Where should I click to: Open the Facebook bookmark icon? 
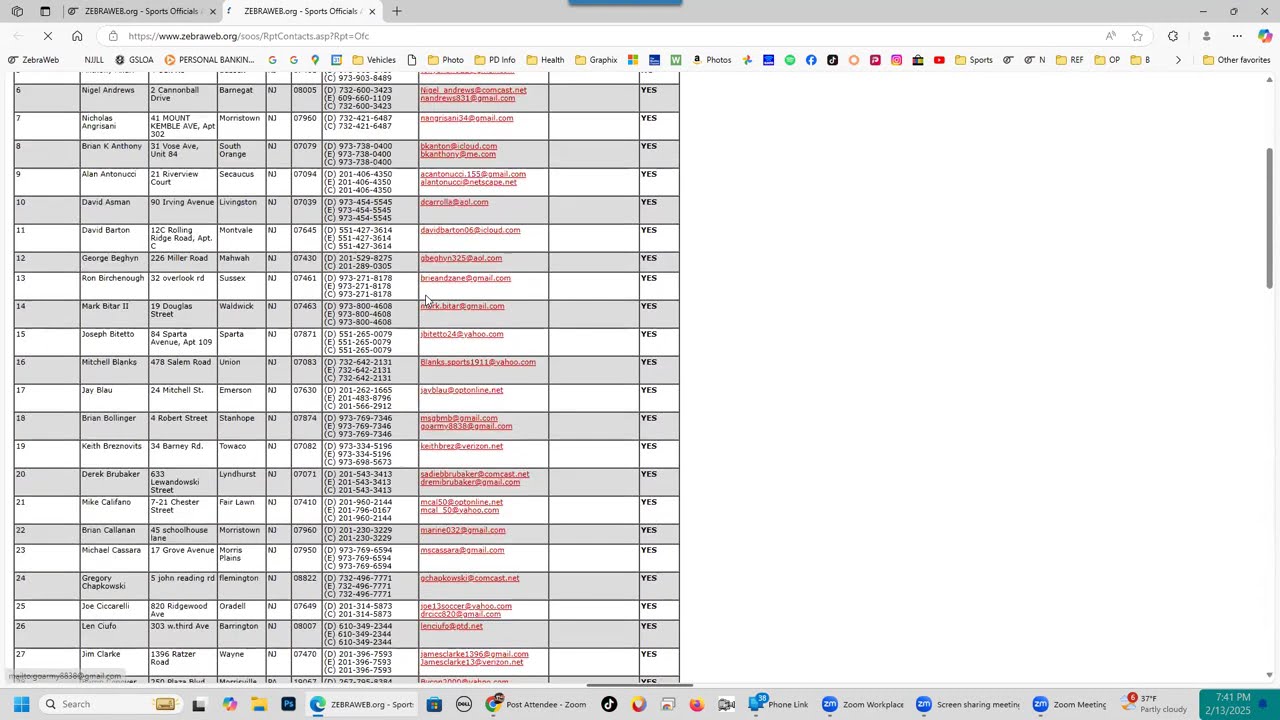[x=811, y=60]
